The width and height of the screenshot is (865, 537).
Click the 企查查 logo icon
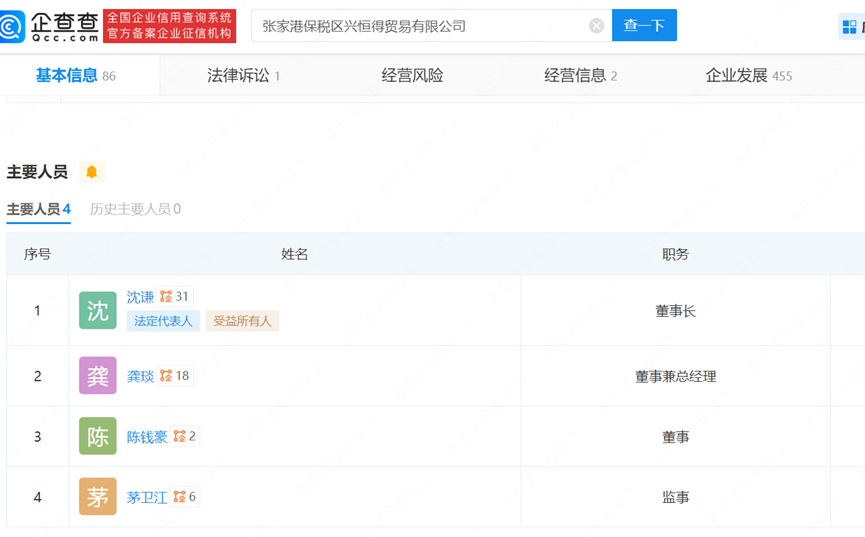[12, 26]
